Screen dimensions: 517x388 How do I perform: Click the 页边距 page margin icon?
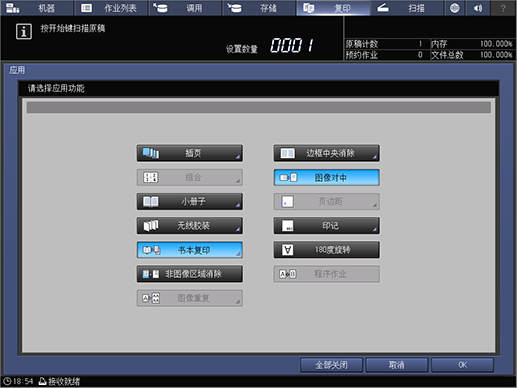(287, 201)
